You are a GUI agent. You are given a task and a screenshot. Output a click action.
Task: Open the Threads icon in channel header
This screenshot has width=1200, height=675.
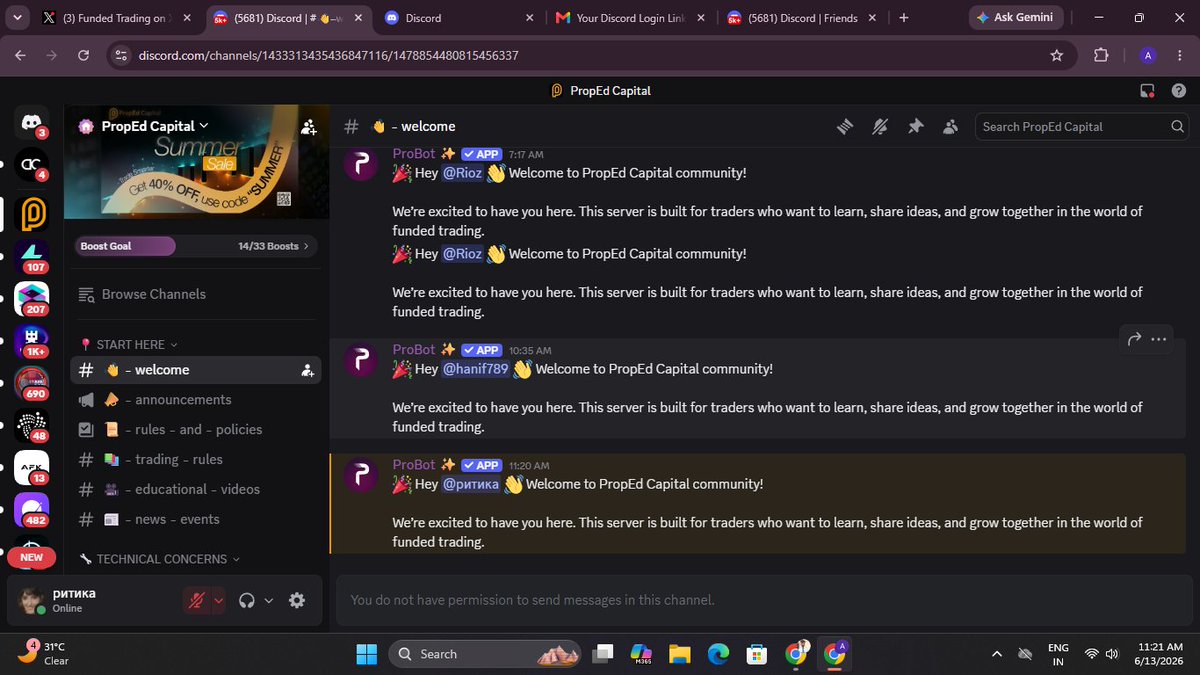click(x=845, y=127)
